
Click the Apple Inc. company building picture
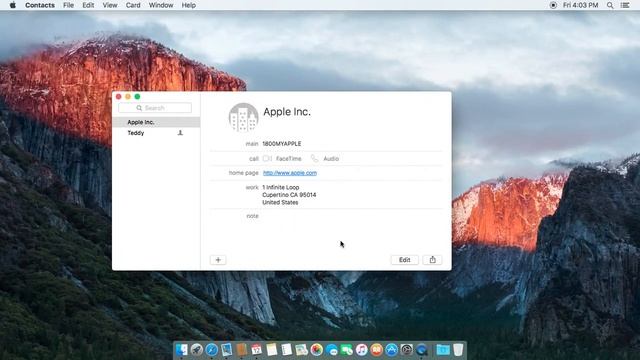pos(243,118)
